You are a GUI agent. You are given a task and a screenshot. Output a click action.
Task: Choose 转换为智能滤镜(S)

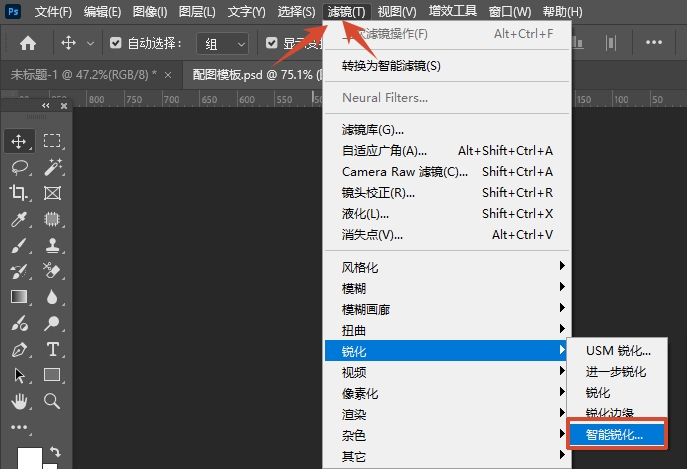(447, 66)
